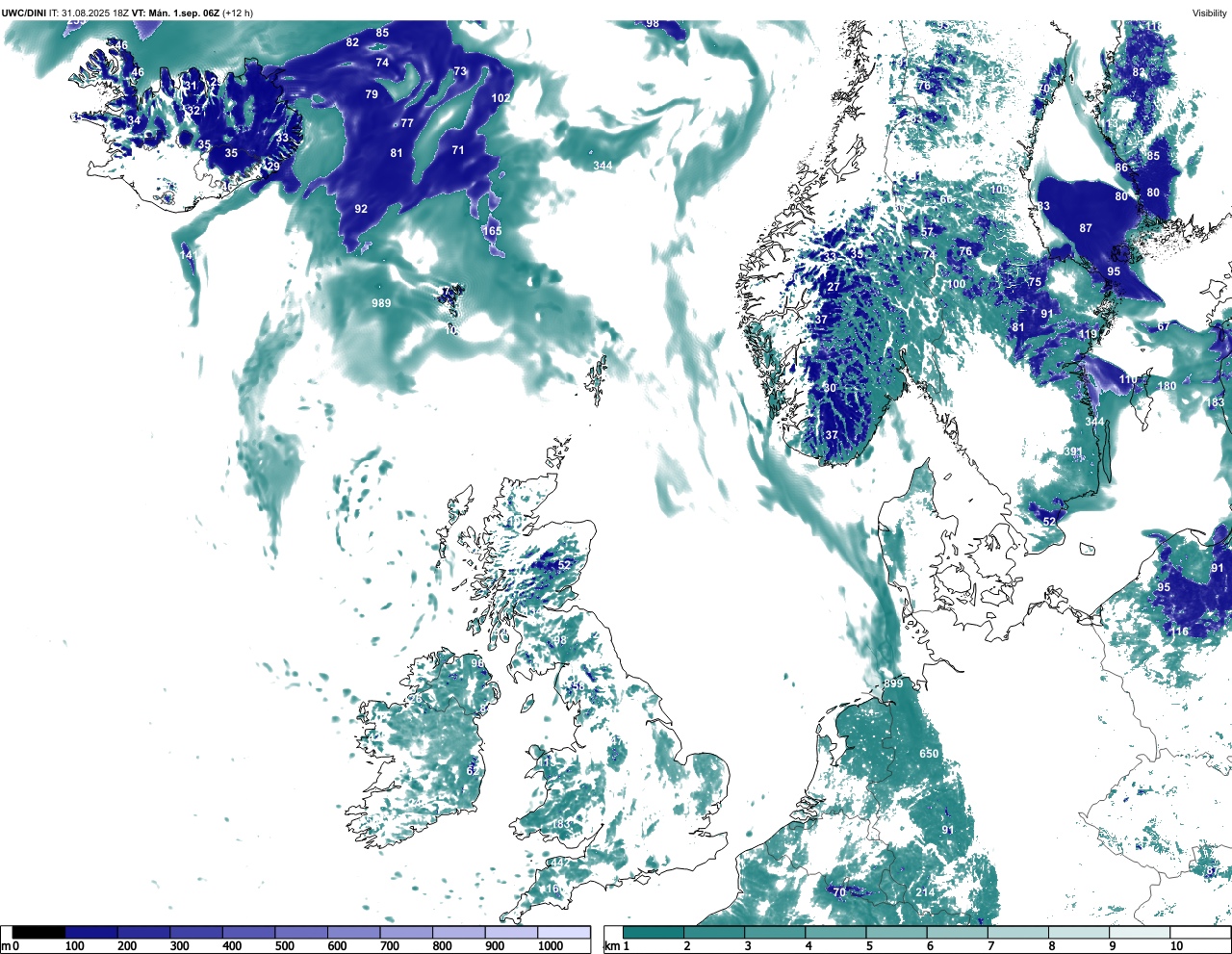1232x954 pixels.
Task: Click the visibility value 214 at the bottom
Action: tap(925, 892)
